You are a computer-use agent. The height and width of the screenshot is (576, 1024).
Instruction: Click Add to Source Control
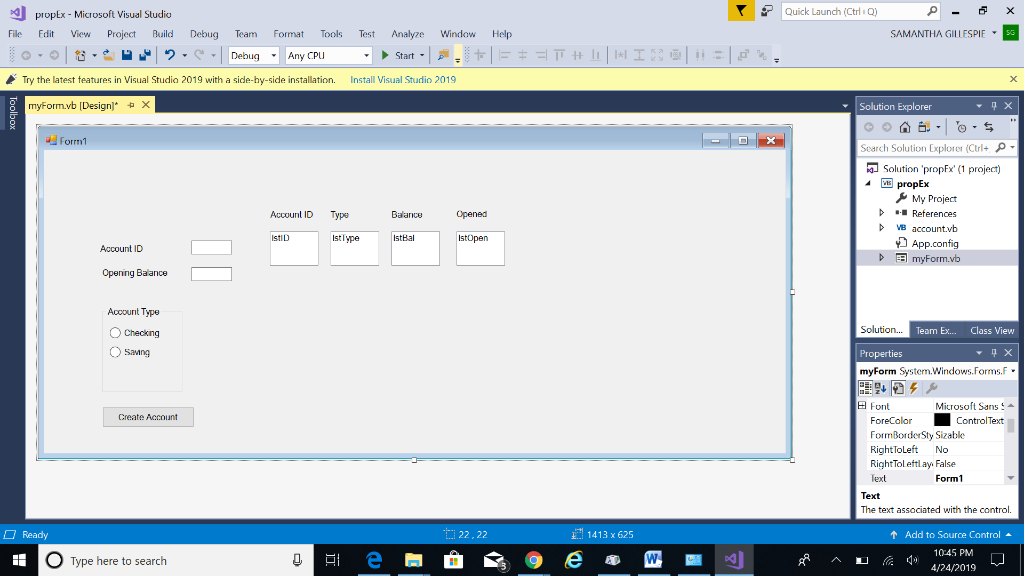click(952, 534)
